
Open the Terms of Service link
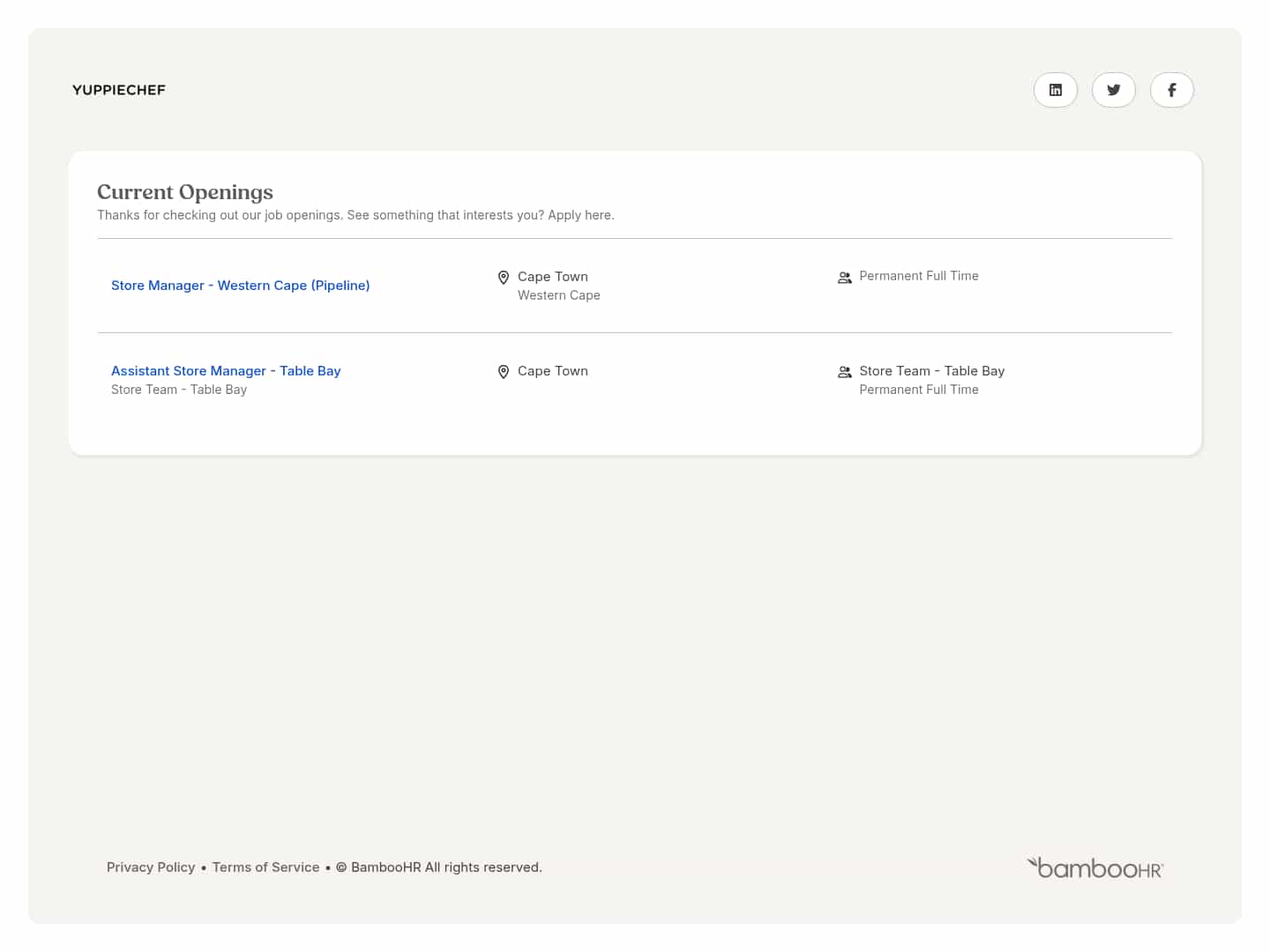[266, 867]
